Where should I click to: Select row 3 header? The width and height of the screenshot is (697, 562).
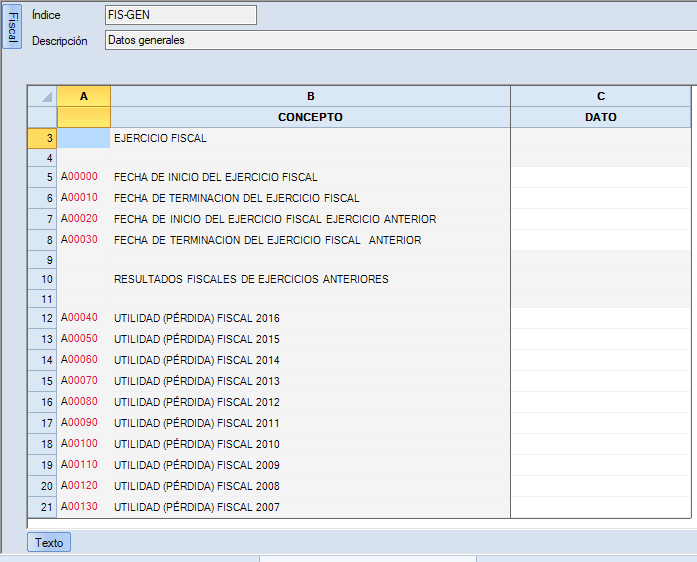click(42, 138)
